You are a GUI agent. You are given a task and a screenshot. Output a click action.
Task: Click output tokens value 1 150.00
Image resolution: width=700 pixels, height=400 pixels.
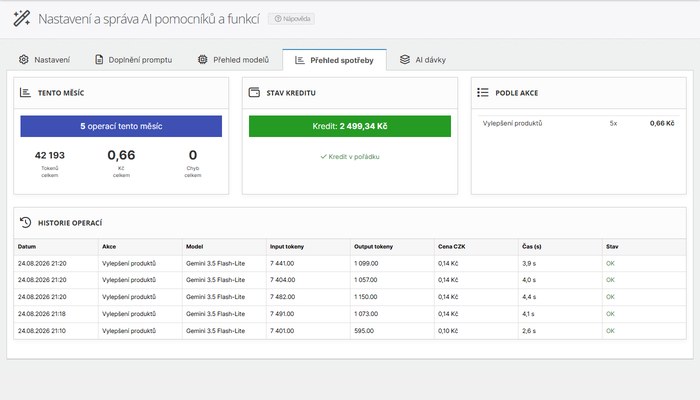pos(366,297)
